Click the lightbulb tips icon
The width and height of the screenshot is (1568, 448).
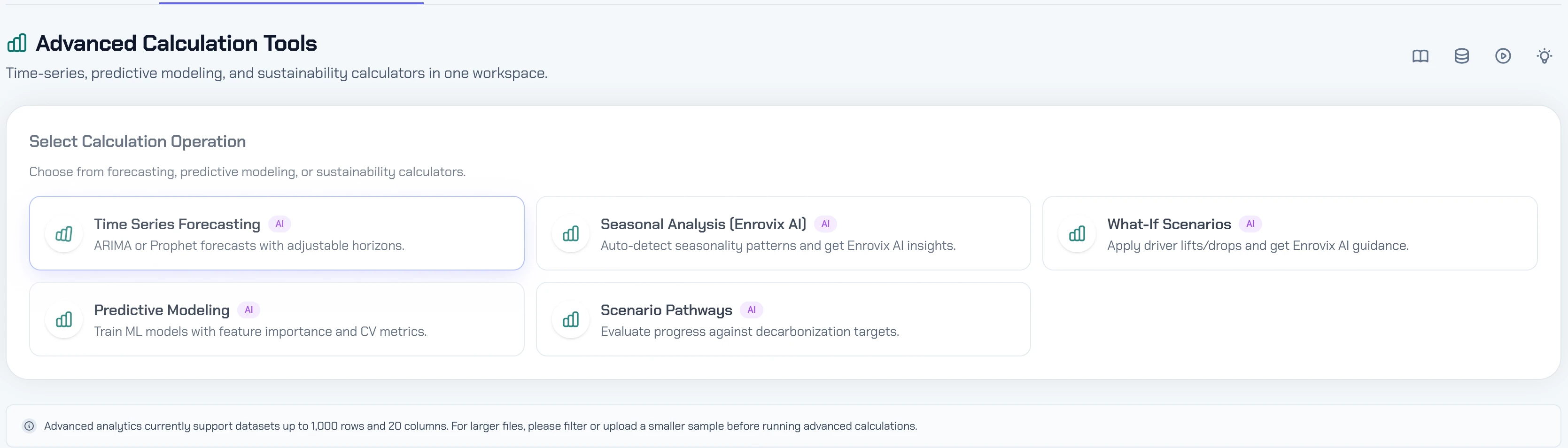(1544, 56)
